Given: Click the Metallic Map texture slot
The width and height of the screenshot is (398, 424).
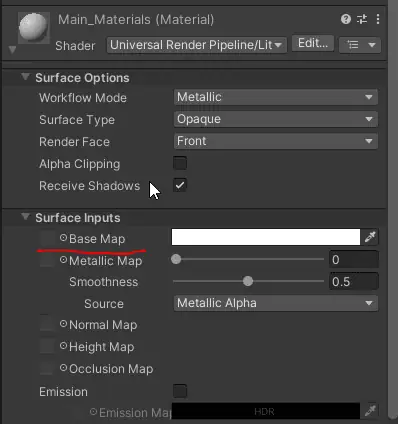Looking at the screenshot, I should coord(47,260).
